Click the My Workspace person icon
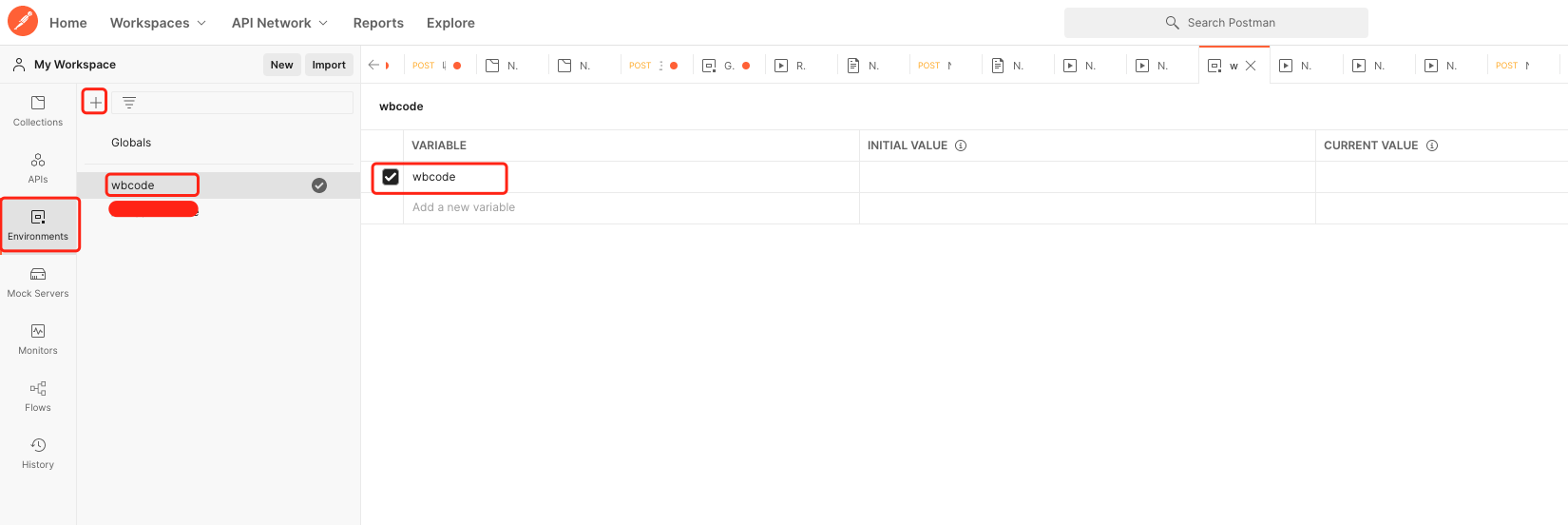1568x525 pixels. (x=18, y=65)
